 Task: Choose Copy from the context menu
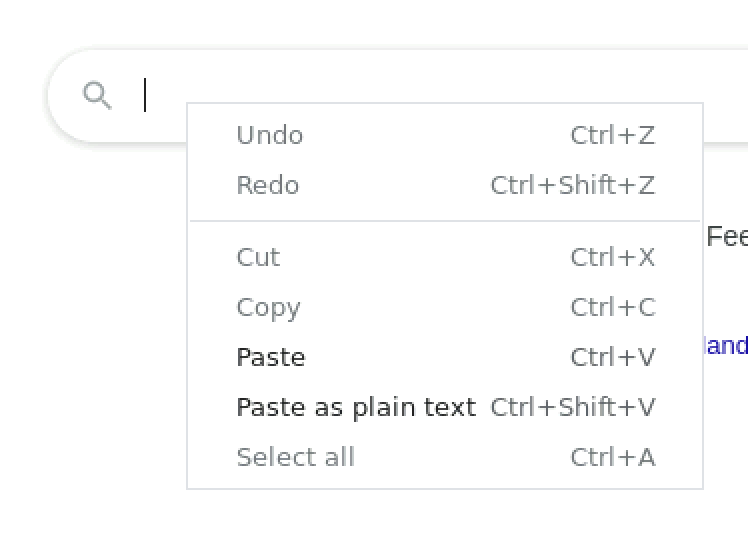tap(268, 307)
